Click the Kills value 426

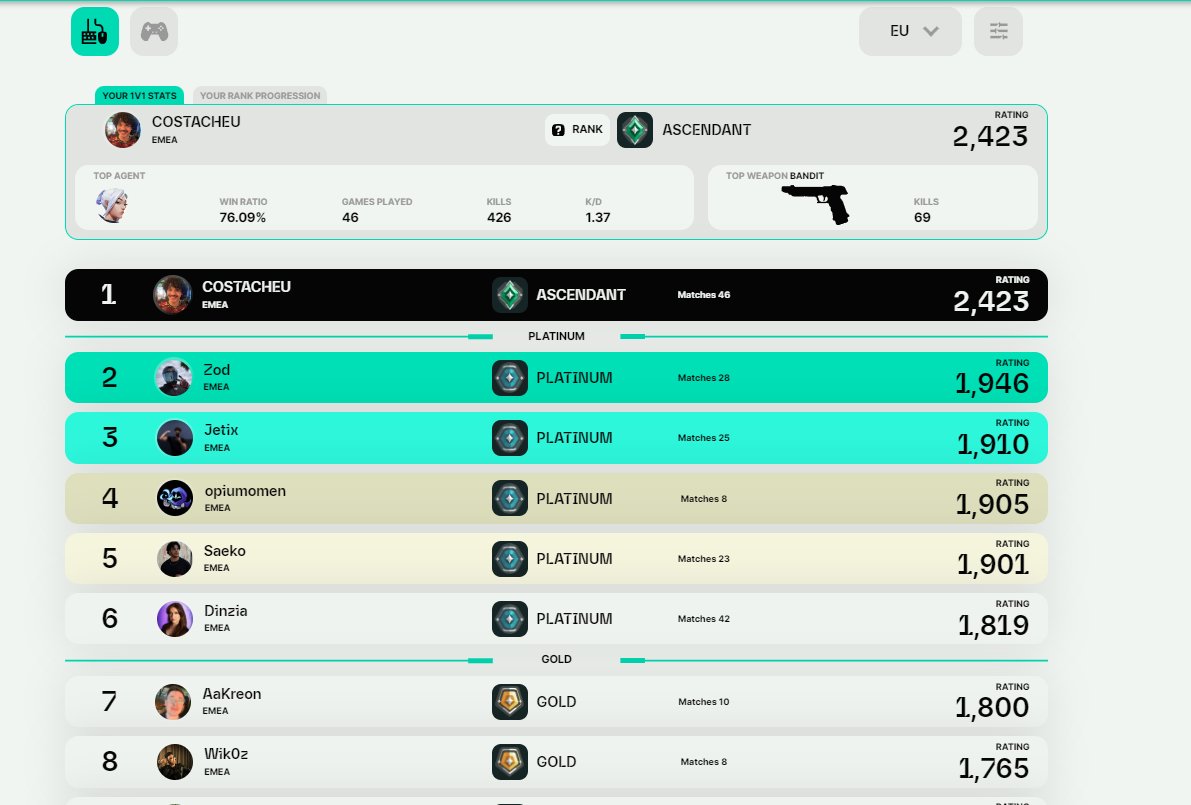tap(499, 217)
